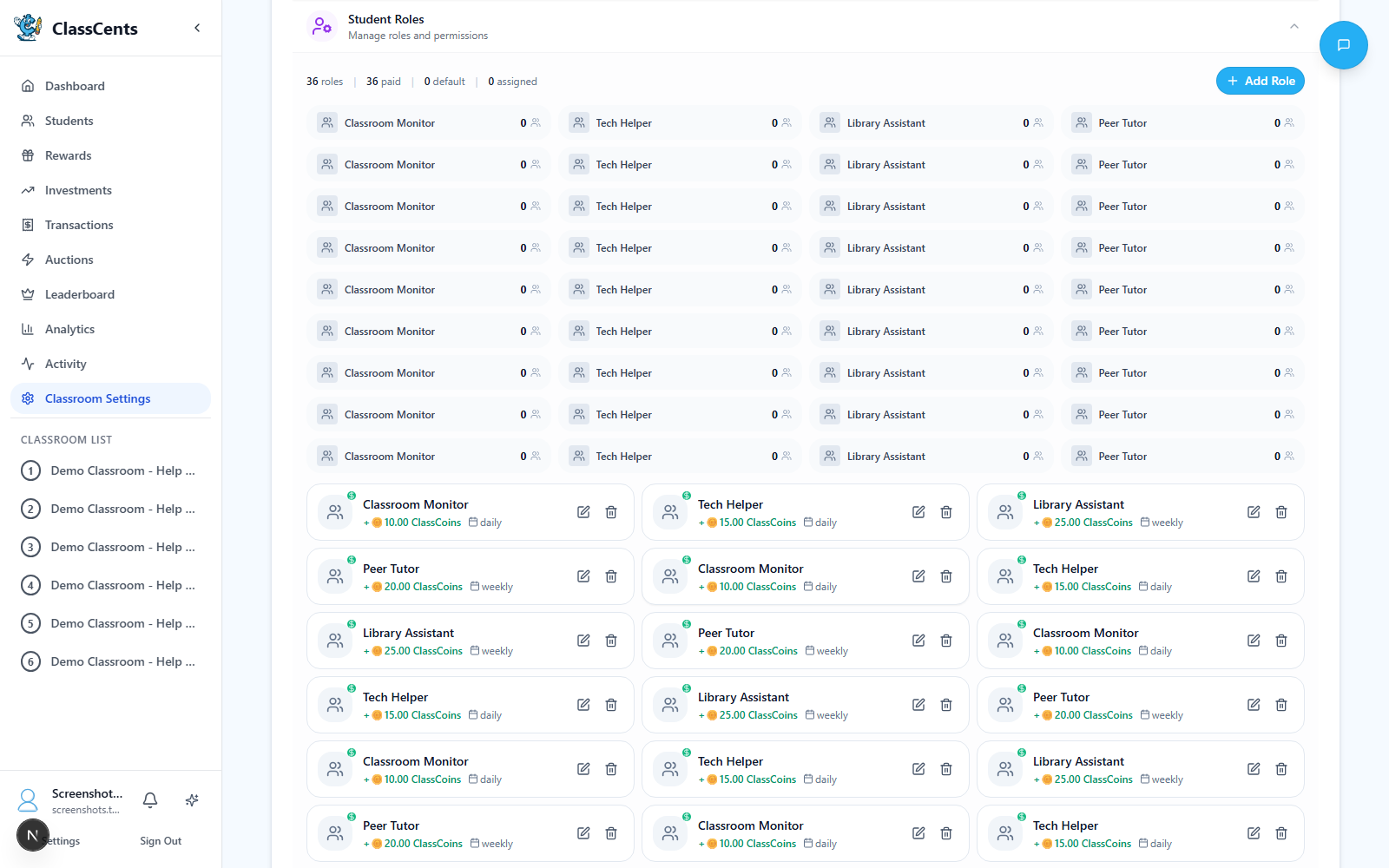This screenshot has height=868, width=1389.
Task: Click the Settings label at the bottom left
Action: tap(63, 841)
